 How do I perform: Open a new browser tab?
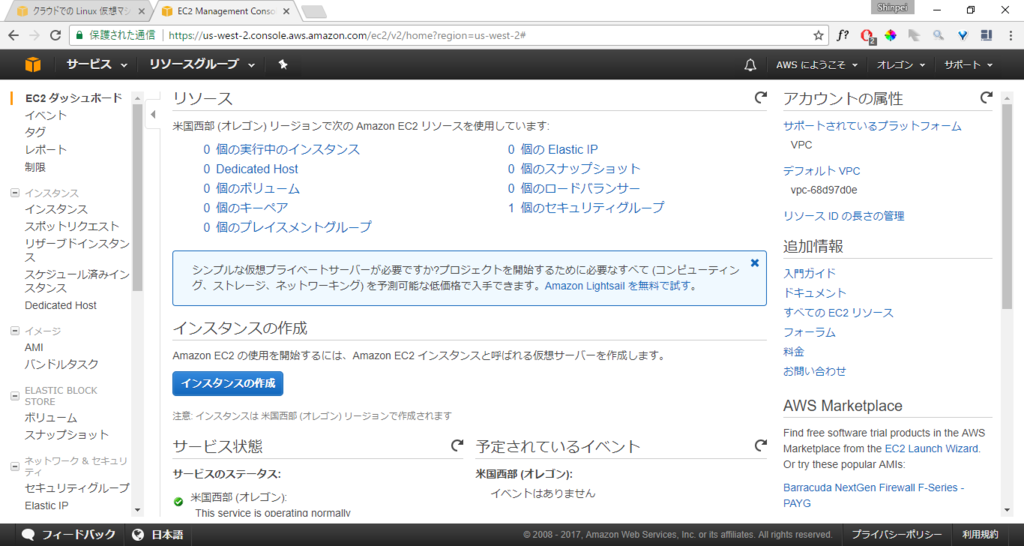314,11
